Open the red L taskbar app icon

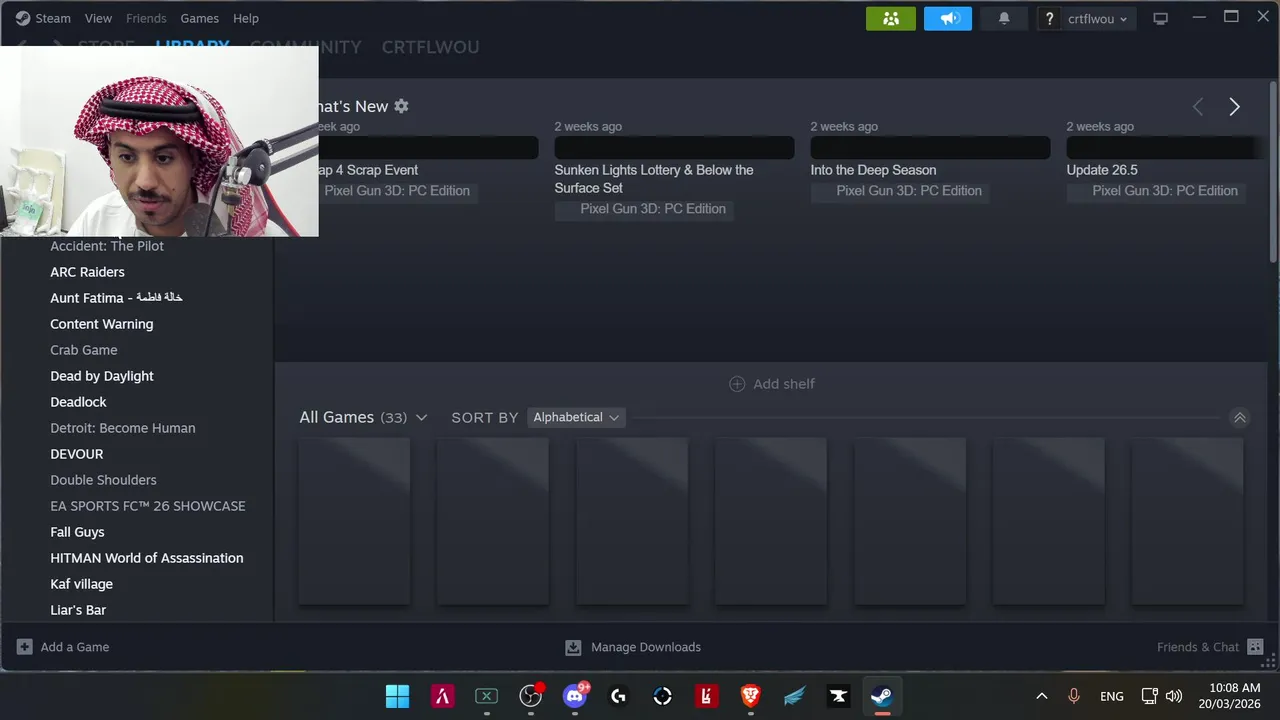[x=707, y=696]
